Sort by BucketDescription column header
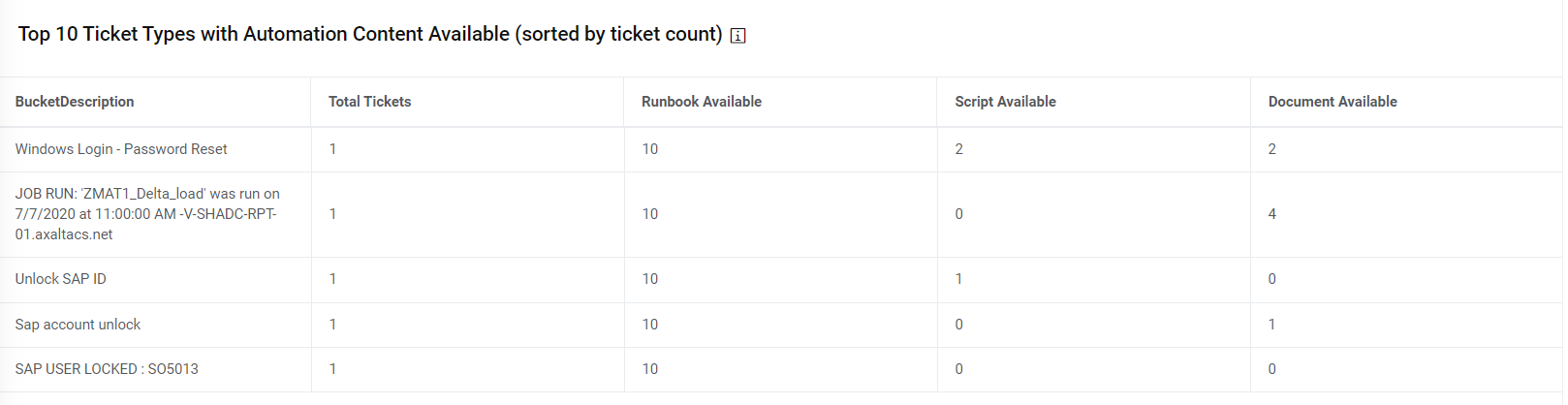Viewport: 1568px width, 405px height. point(75,102)
